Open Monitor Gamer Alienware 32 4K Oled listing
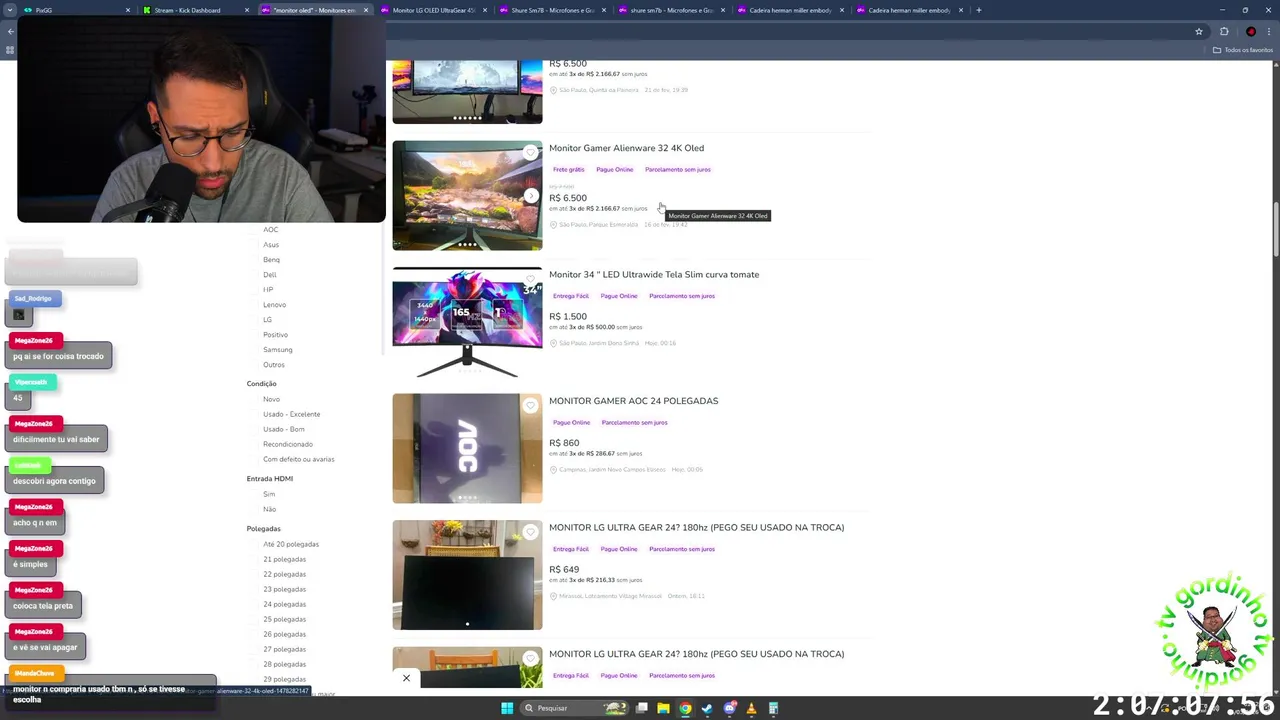 [626, 148]
